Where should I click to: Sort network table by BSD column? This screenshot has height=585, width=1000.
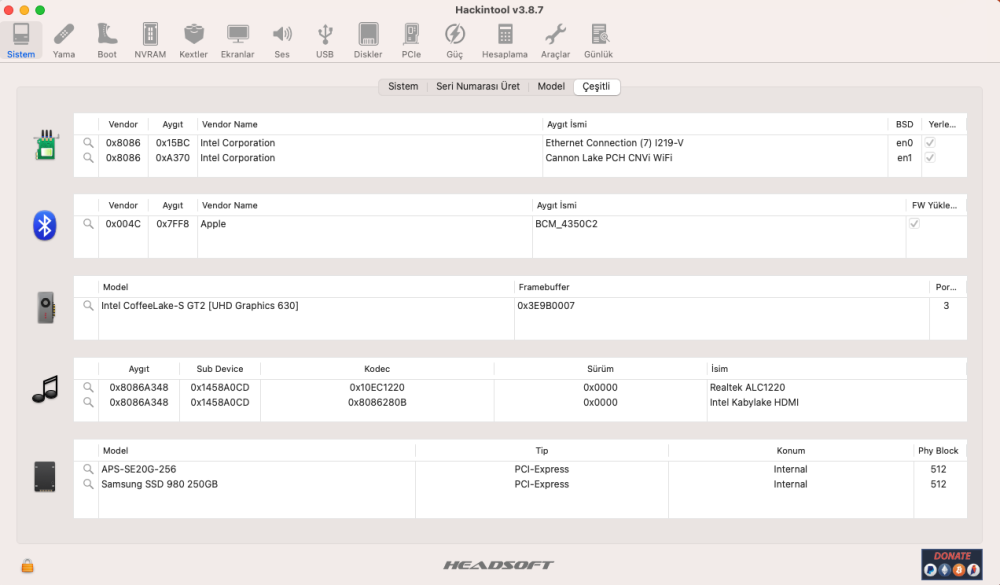click(x=904, y=124)
